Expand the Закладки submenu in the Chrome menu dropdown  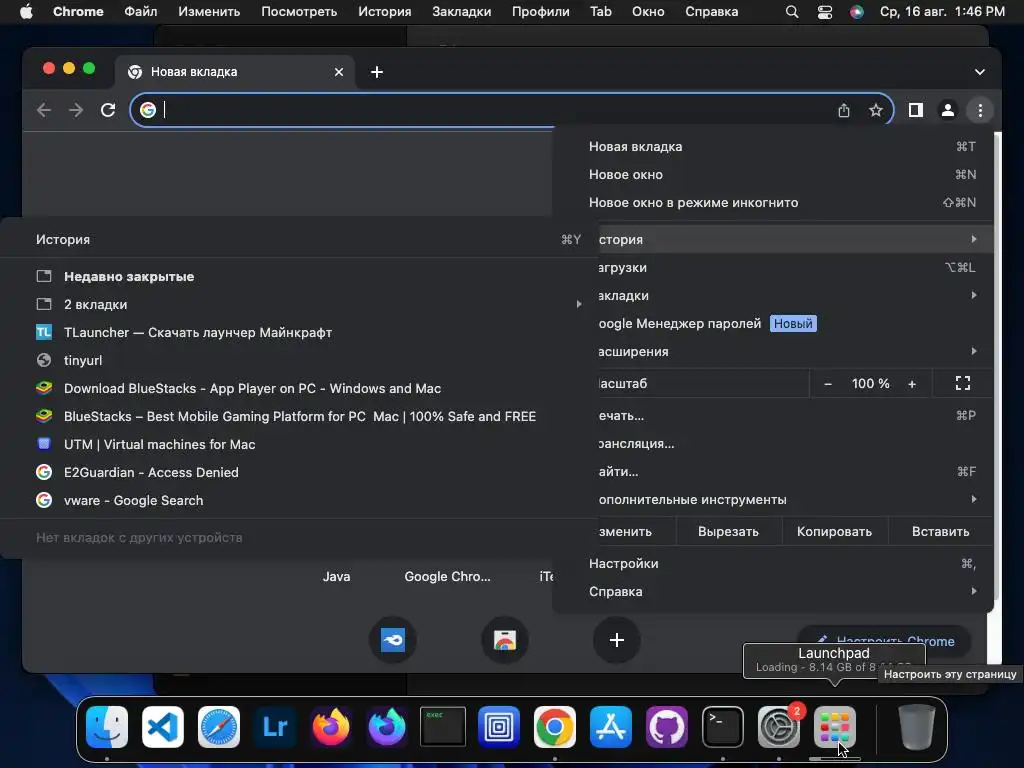pos(795,296)
